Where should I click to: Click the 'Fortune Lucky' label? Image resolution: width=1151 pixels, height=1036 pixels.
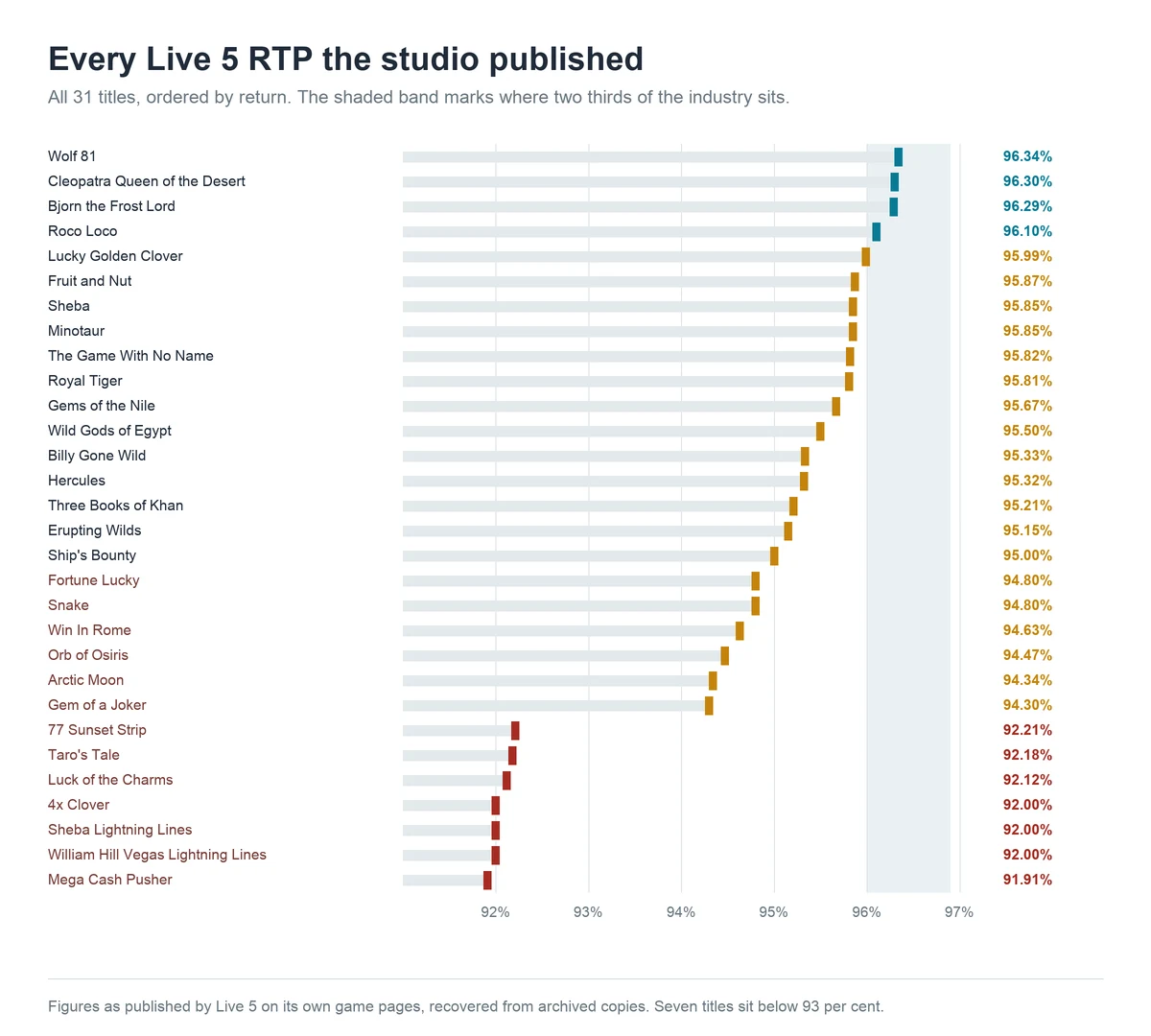pyautogui.click(x=94, y=580)
